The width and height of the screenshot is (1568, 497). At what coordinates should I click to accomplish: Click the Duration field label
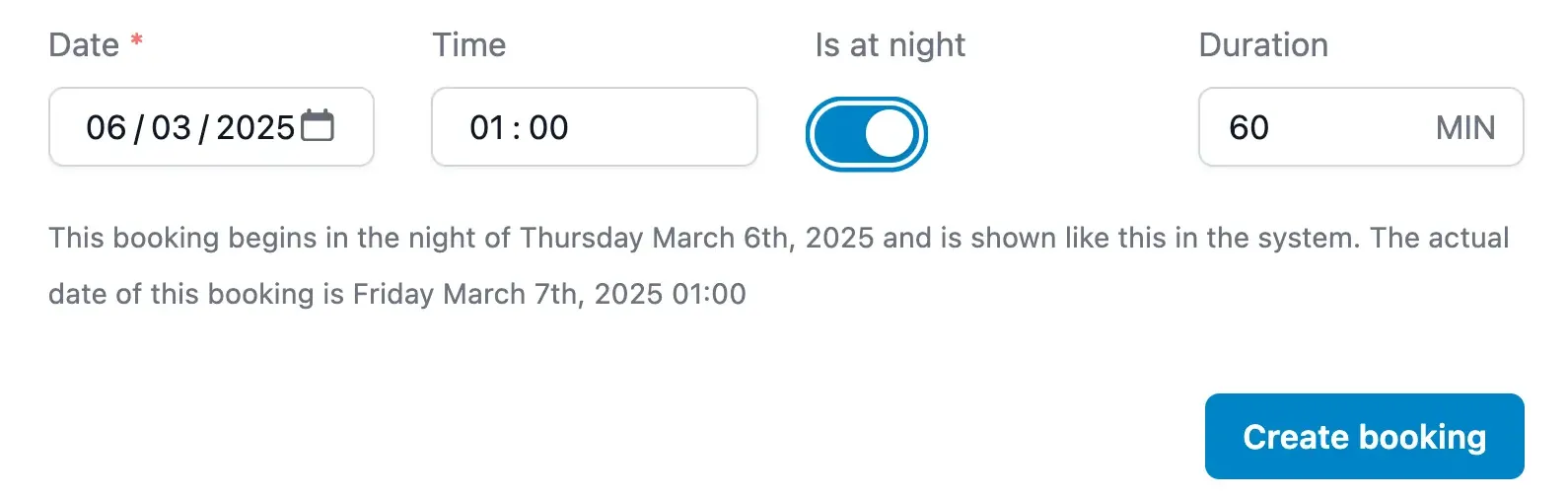coord(1263,45)
